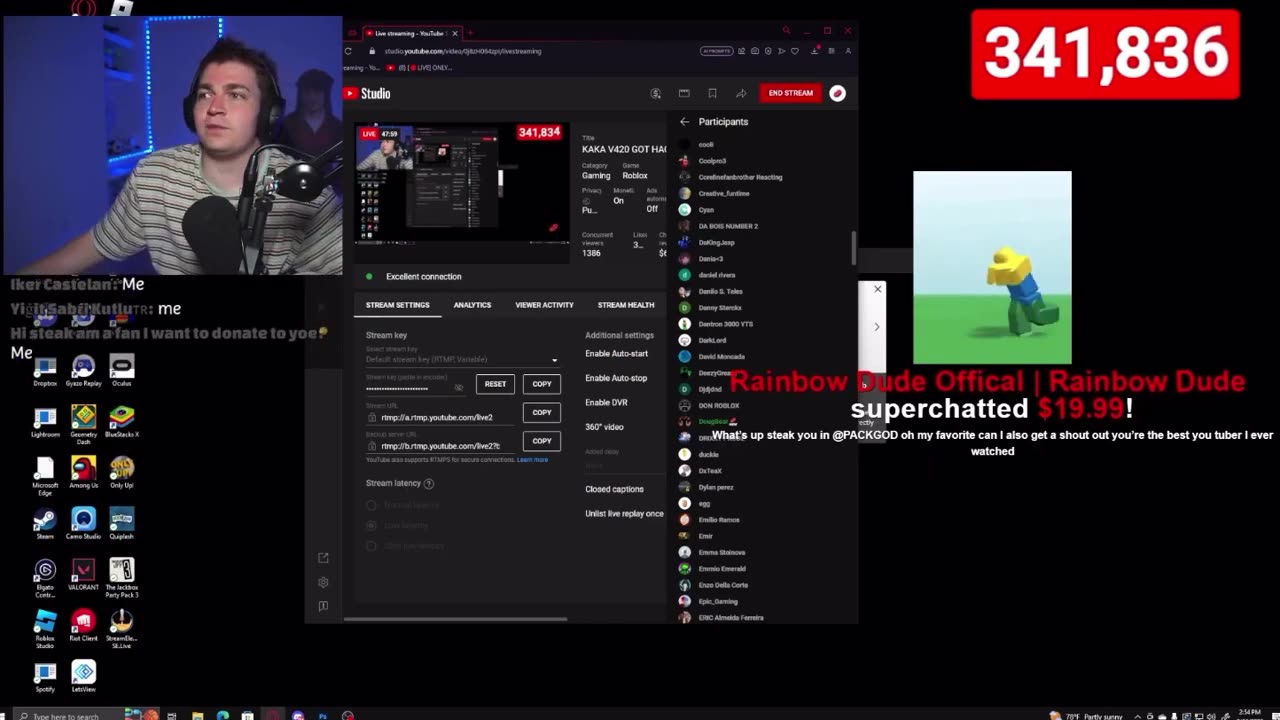Toggle Enable Auto-start setting

(616, 354)
